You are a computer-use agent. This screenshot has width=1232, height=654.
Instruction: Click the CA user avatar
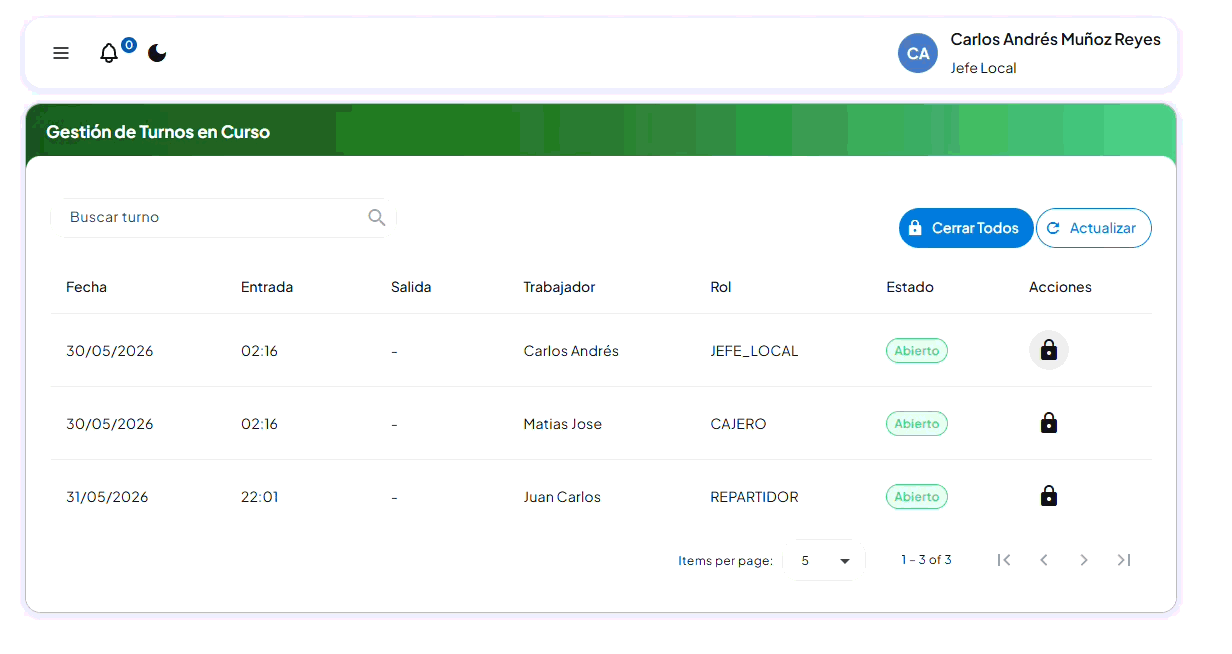tap(918, 53)
